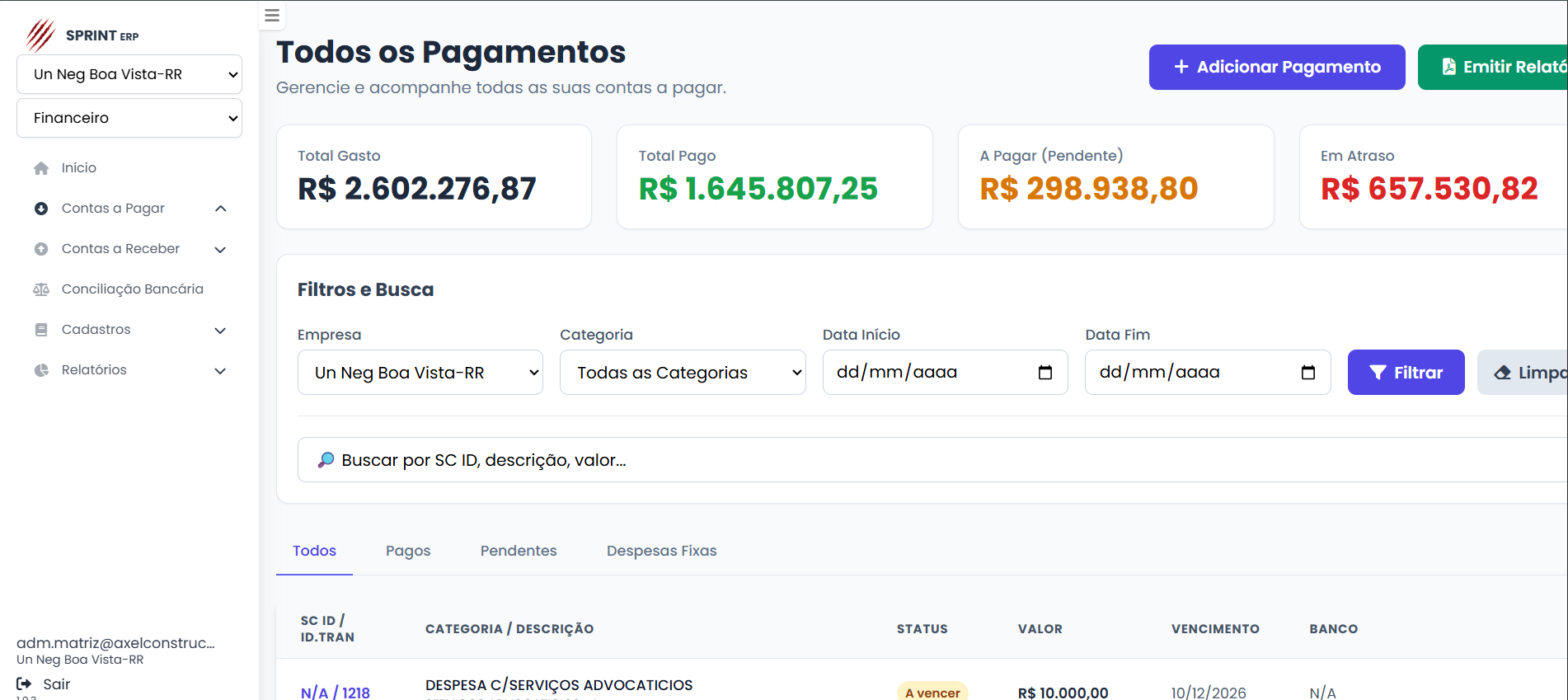Switch to the Pendentes tab
The height and width of the screenshot is (700, 1568).
click(519, 551)
